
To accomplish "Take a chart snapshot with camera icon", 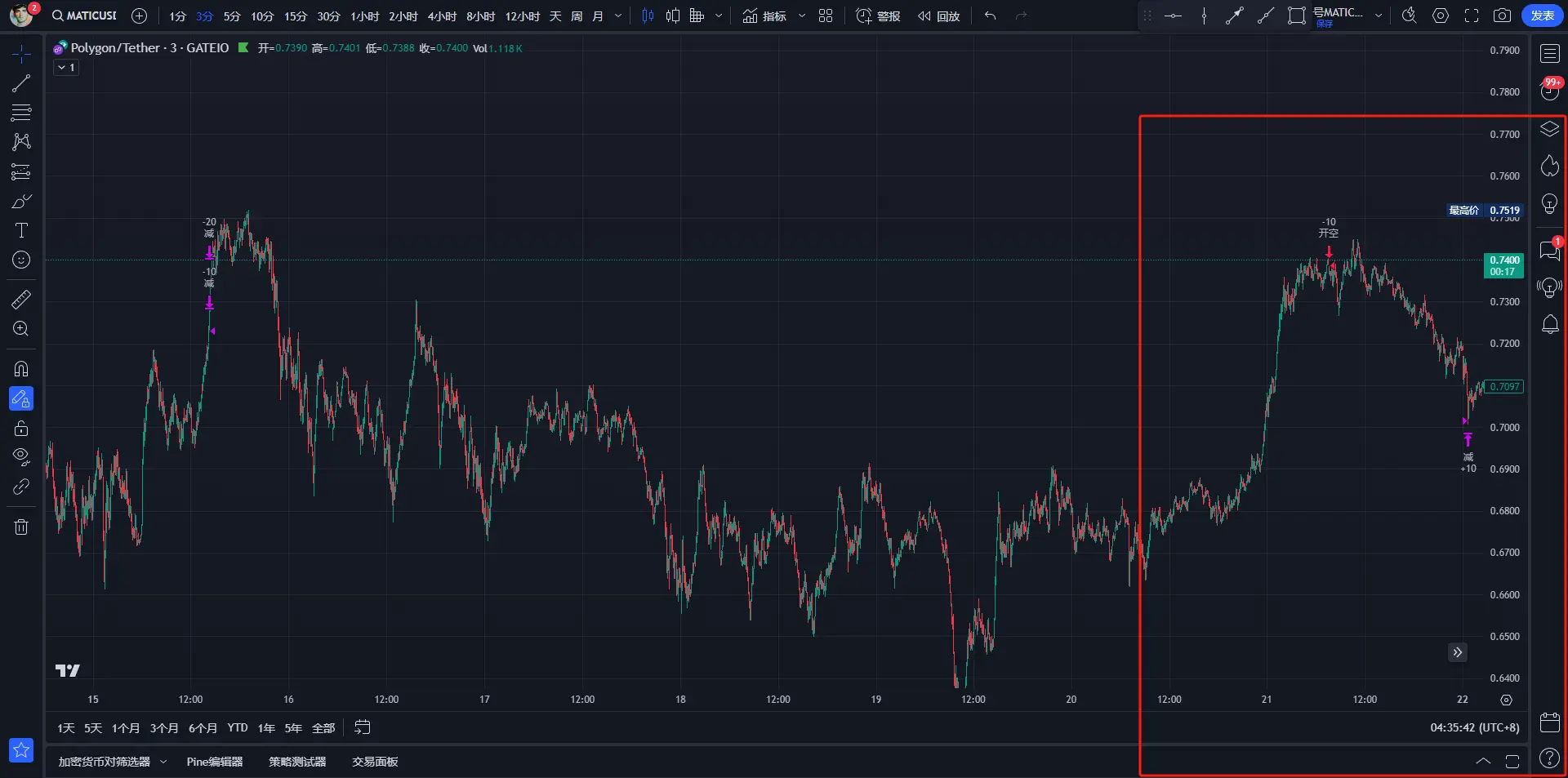I will (1501, 16).
